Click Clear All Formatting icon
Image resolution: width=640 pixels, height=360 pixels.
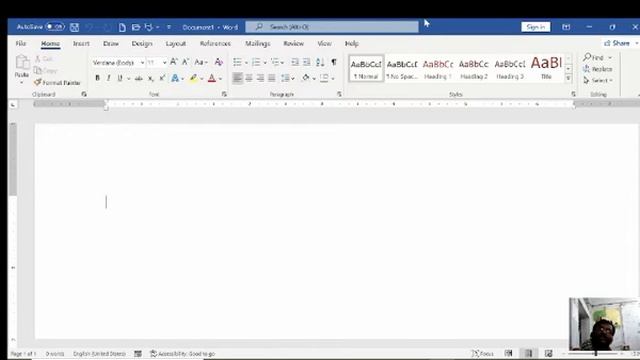point(219,62)
